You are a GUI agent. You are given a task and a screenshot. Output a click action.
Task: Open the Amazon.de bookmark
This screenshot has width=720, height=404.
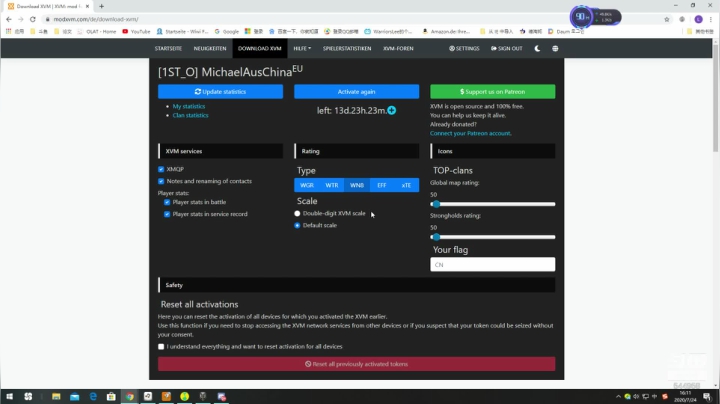point(446,31)
